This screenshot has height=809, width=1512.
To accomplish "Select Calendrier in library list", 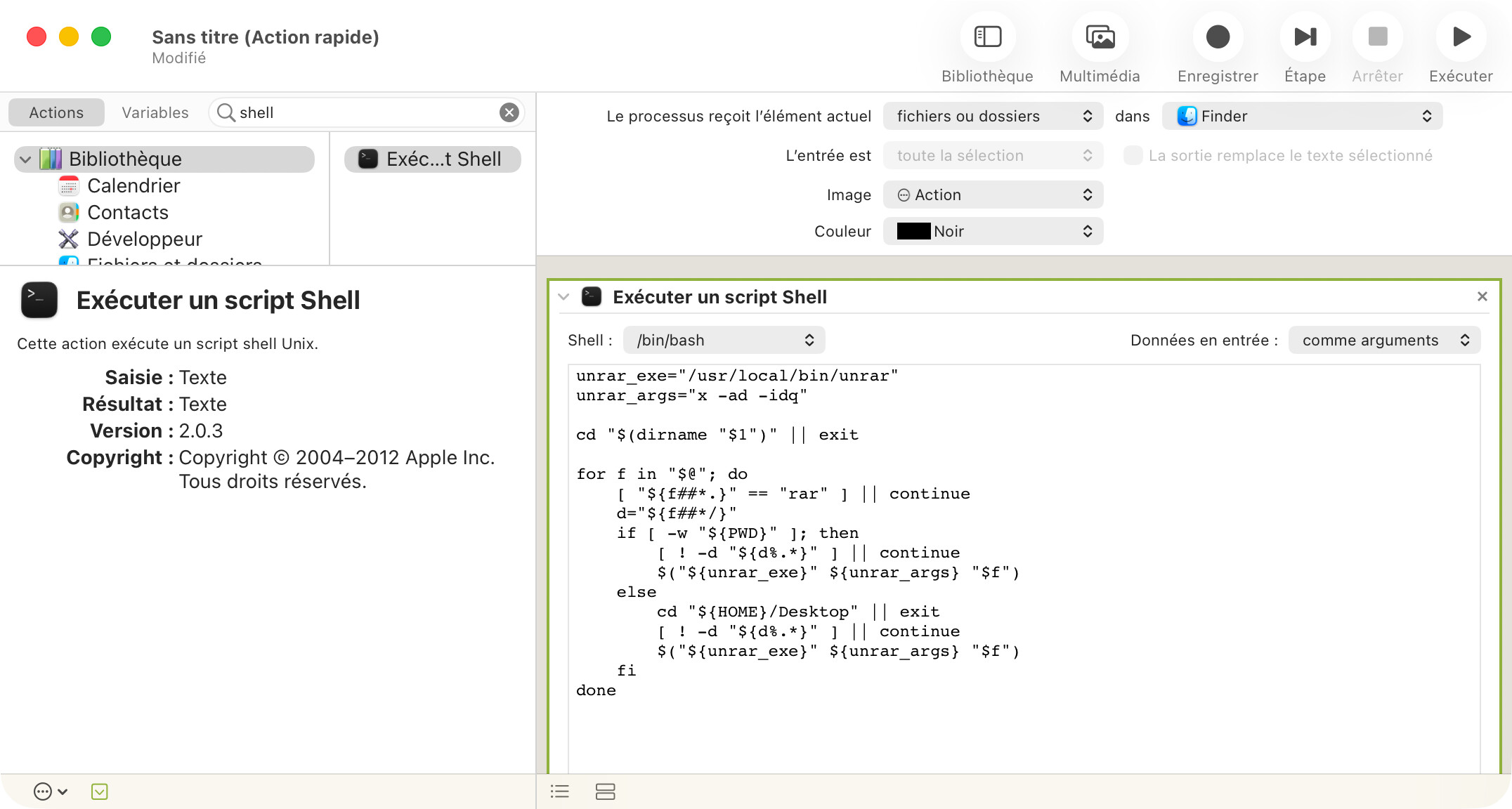I will pyautogui.click(x=133, y=186).
